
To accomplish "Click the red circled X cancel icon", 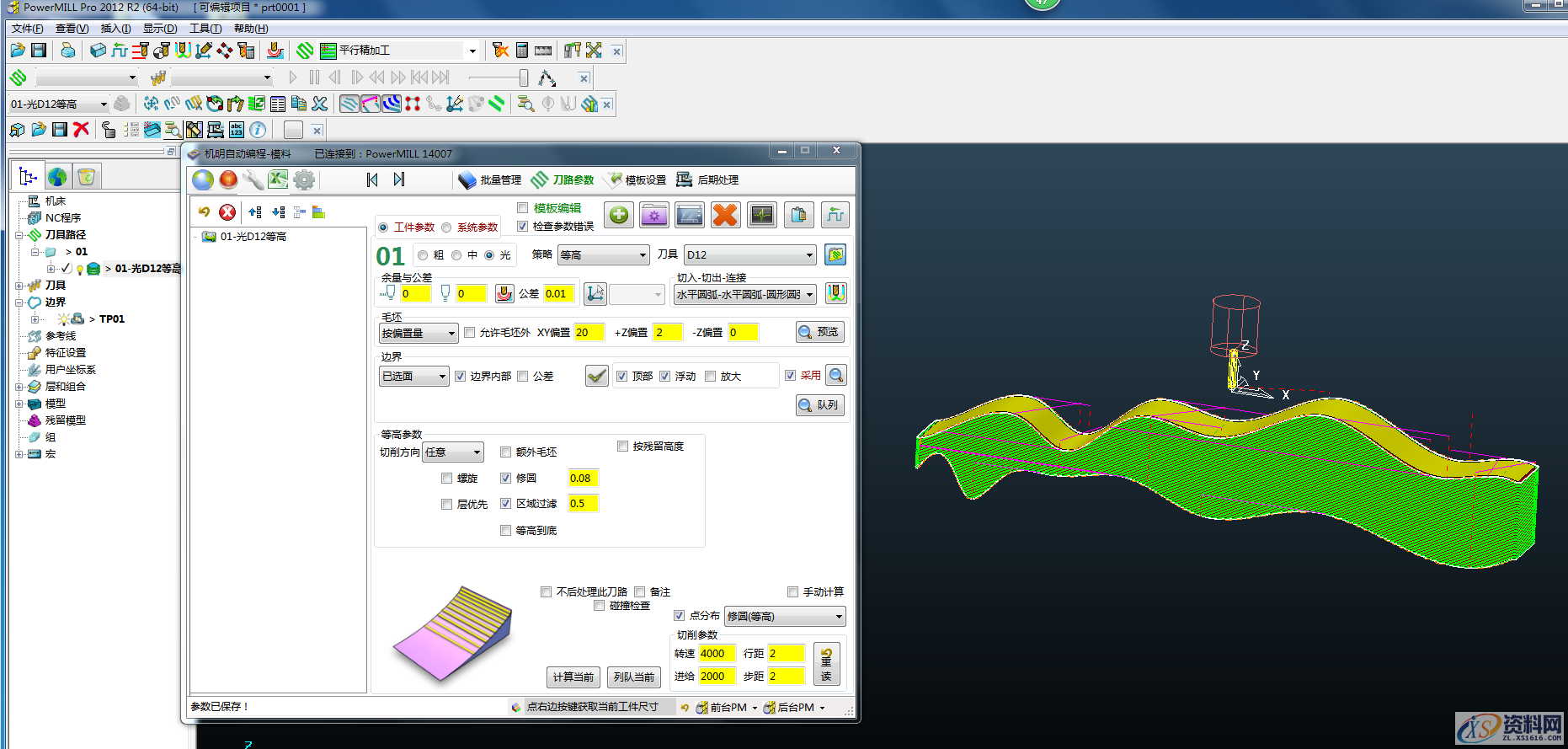I will point(227,212).
